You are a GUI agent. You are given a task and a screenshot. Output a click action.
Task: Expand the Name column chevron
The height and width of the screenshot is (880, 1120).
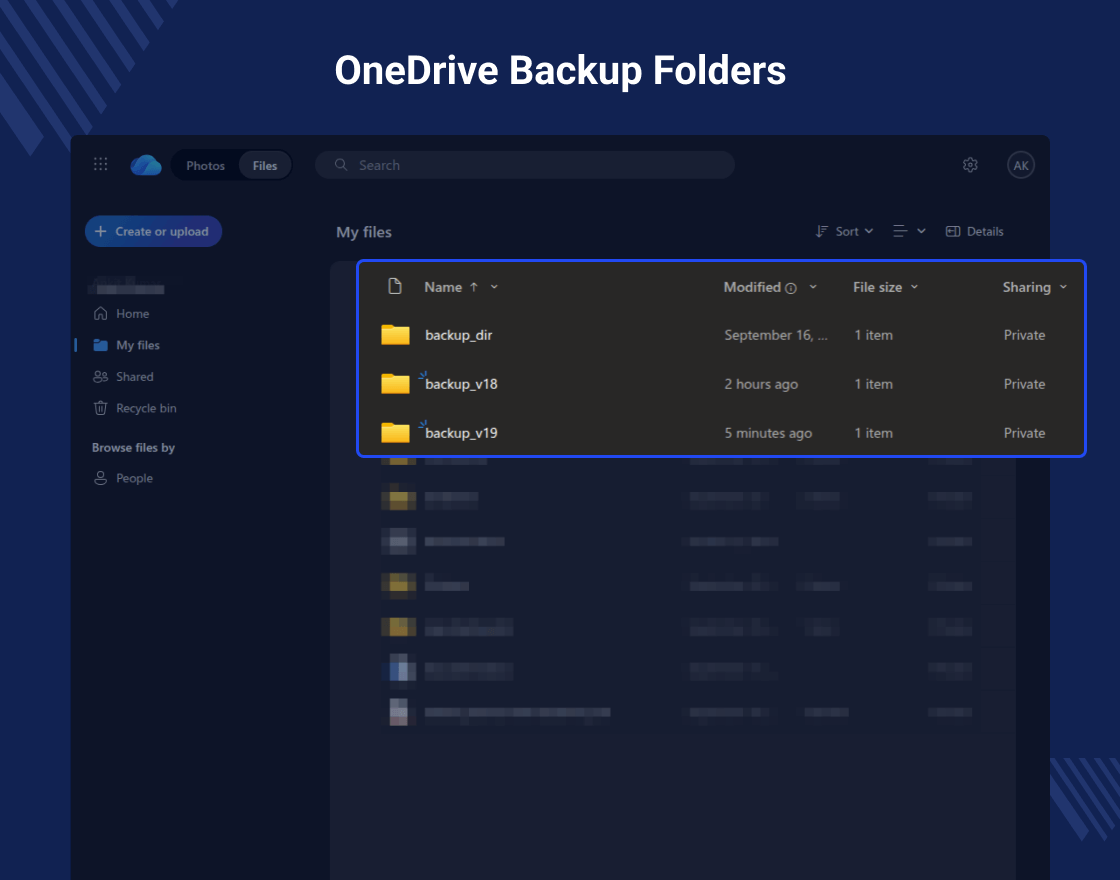[494, 287]
